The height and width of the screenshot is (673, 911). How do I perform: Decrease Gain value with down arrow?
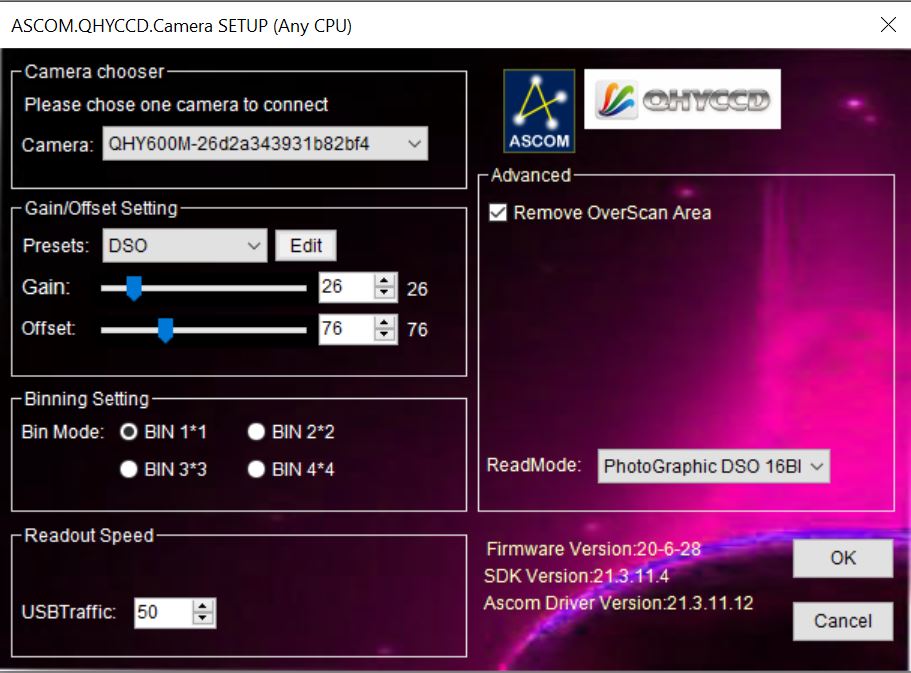click(x=385, y=293)
